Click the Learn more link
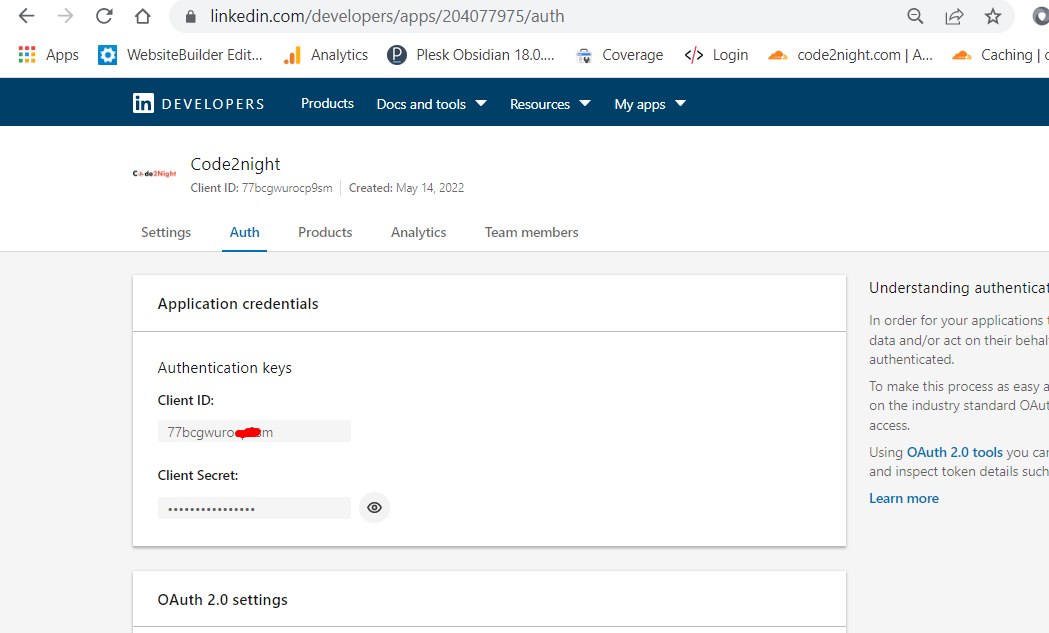The height and width of the screenshot is (633, 1049). 904,499
